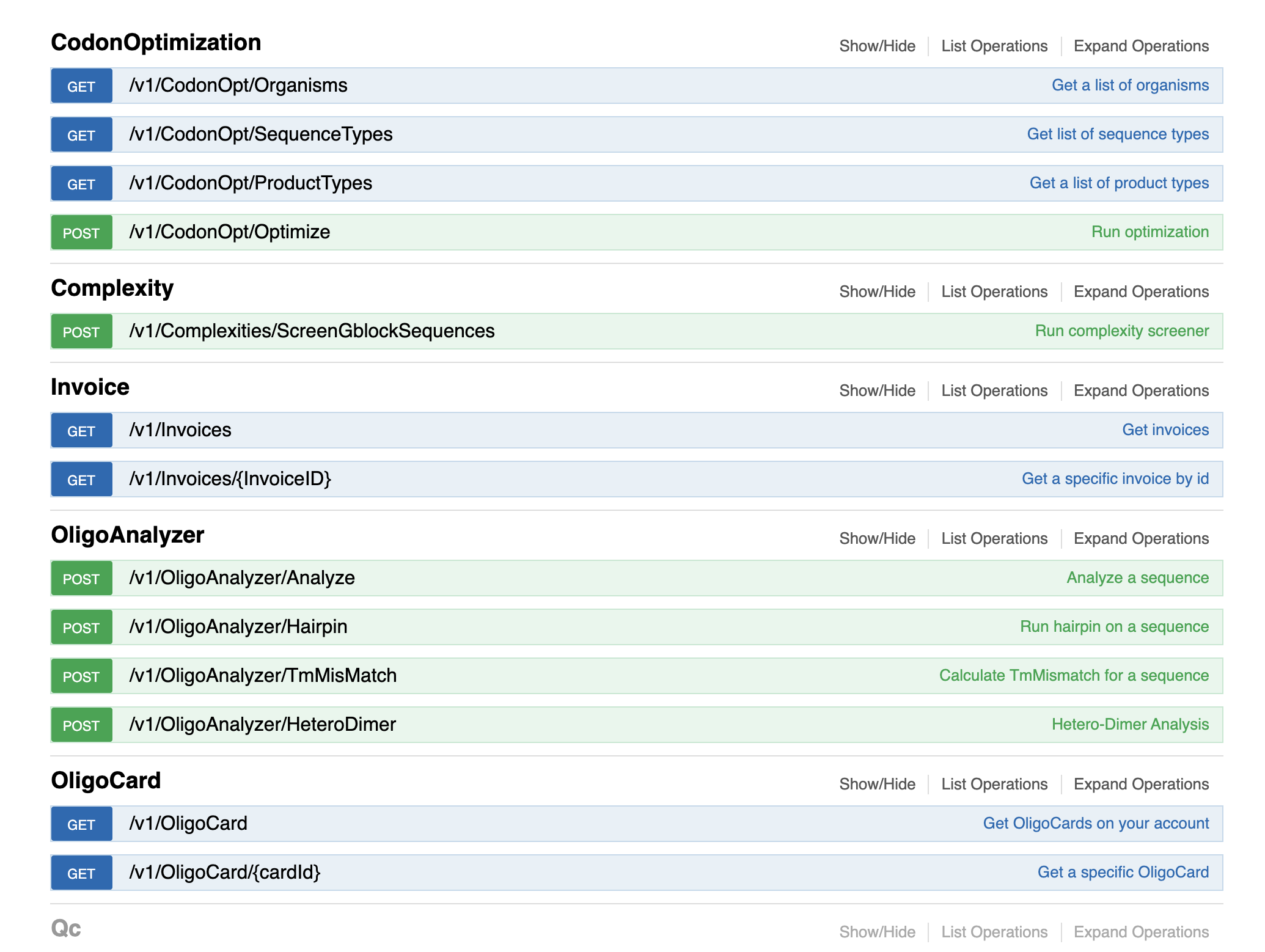Viewport: 1265px width, 952px height.
Task: Click the Qc section heading
Action: (x=66, y=928)
